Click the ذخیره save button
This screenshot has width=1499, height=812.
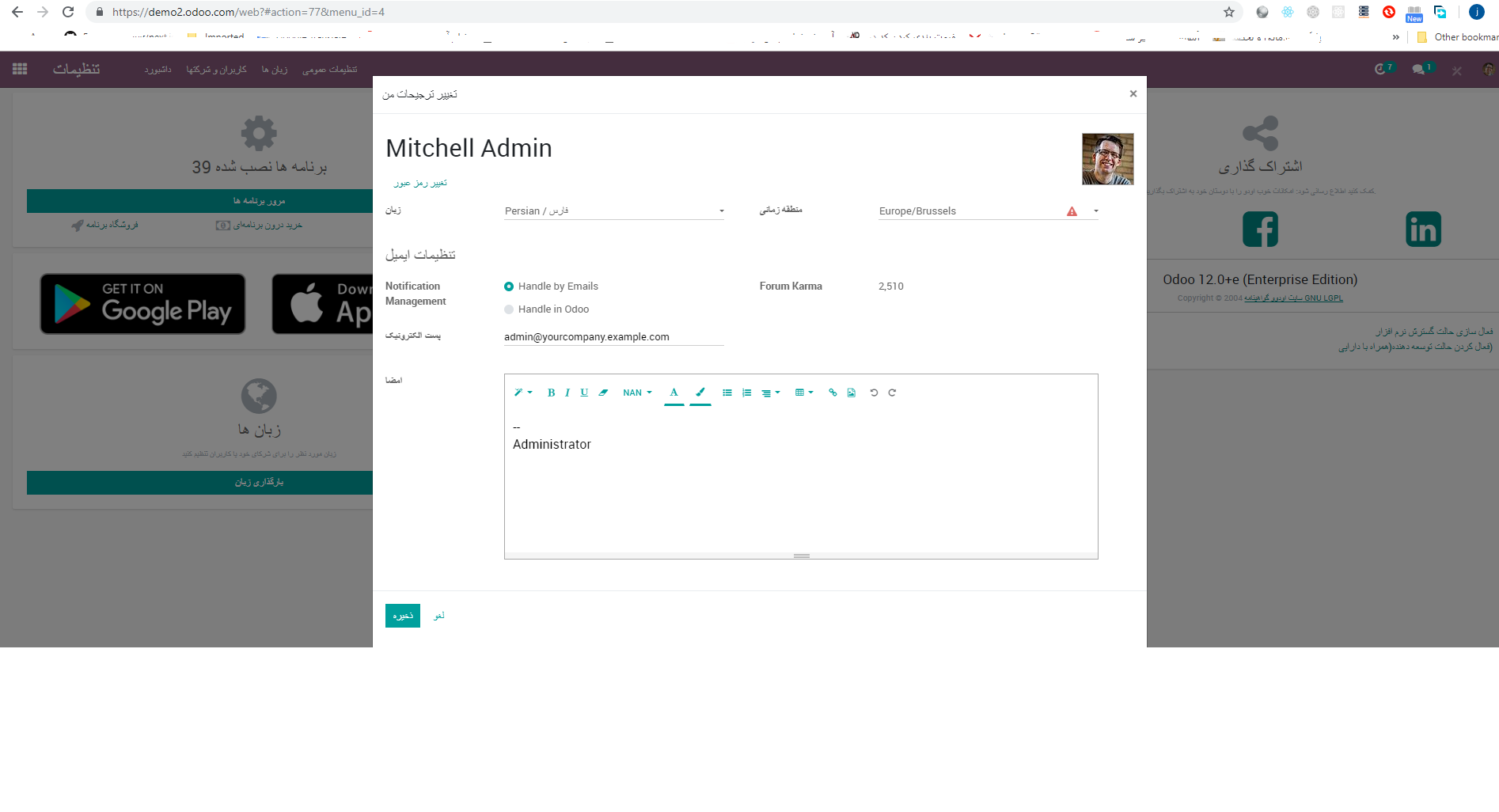[402, 615]
